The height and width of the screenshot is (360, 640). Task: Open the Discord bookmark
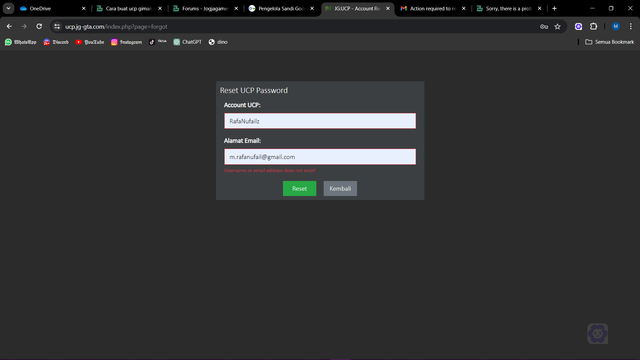click(x=56, y=42)
